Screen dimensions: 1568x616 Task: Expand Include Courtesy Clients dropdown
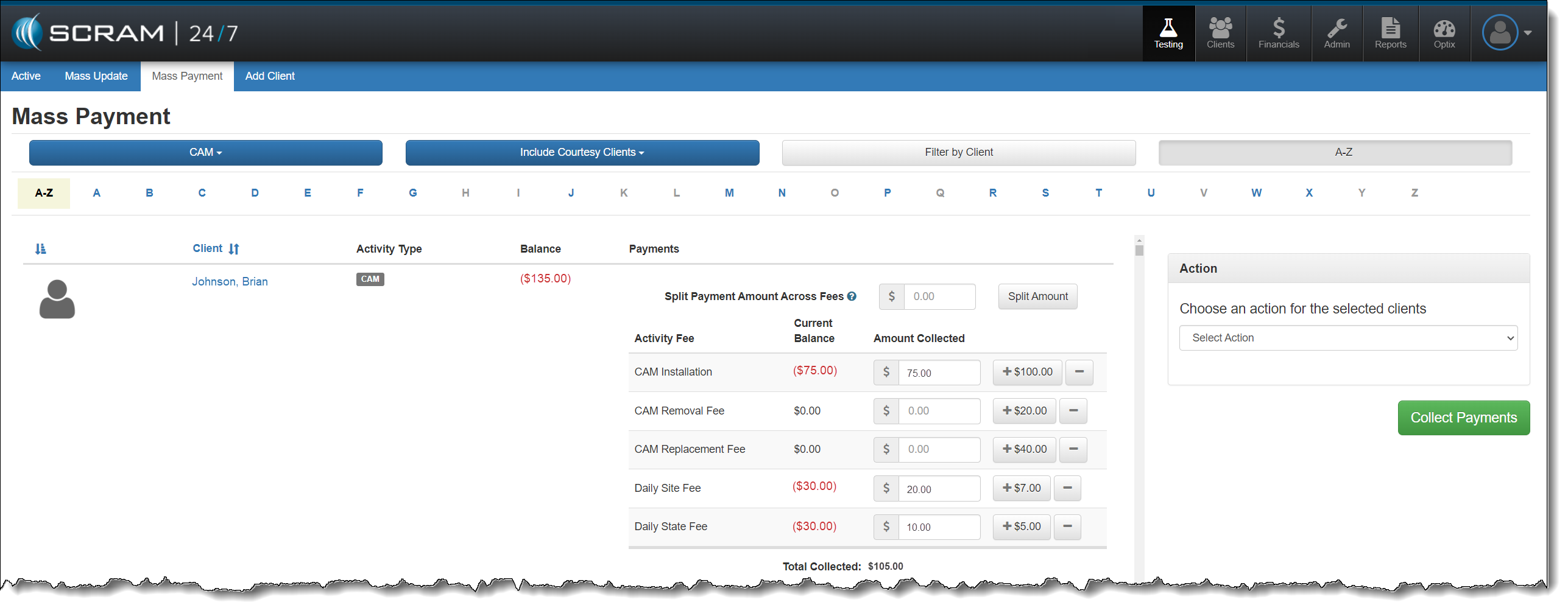coord(582,152)
